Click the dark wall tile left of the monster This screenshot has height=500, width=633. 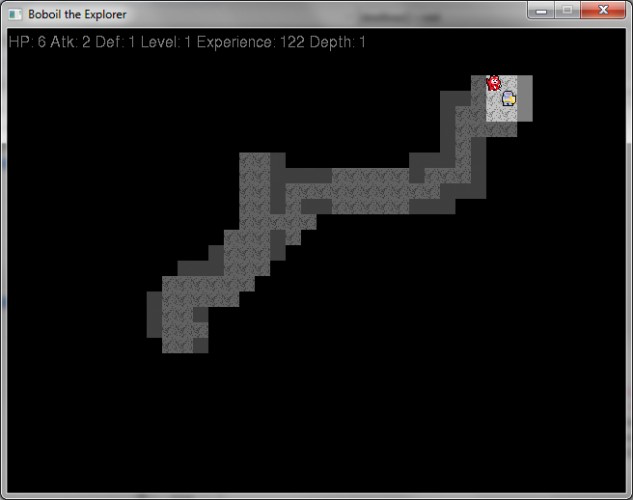tap(478, 83)
